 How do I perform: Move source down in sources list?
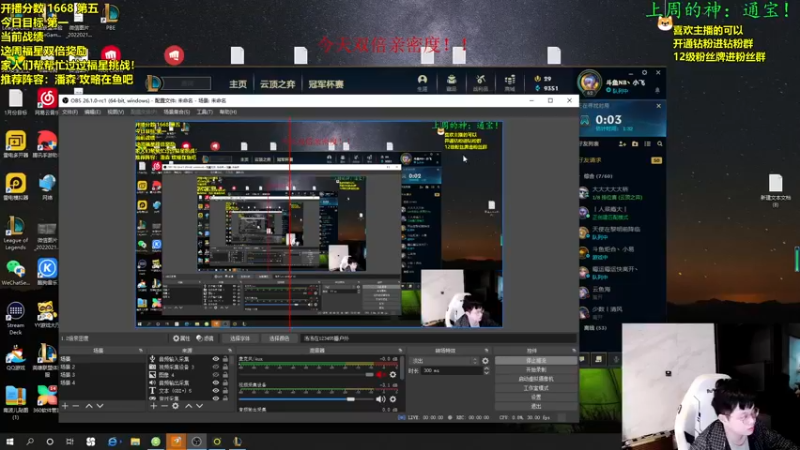tap(199, 406)
